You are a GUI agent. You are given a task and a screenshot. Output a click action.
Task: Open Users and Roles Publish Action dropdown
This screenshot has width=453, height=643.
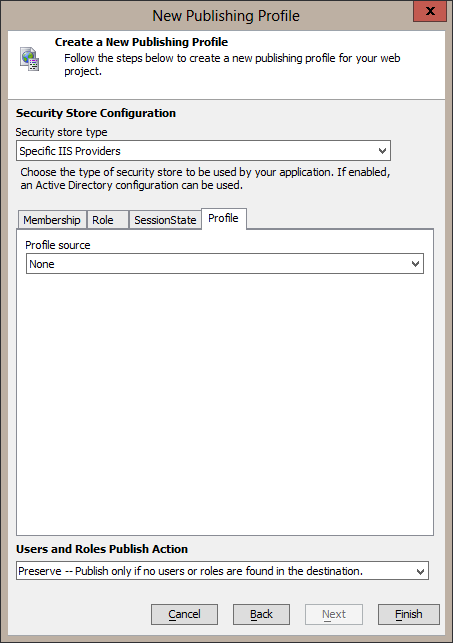pos(222,571)
